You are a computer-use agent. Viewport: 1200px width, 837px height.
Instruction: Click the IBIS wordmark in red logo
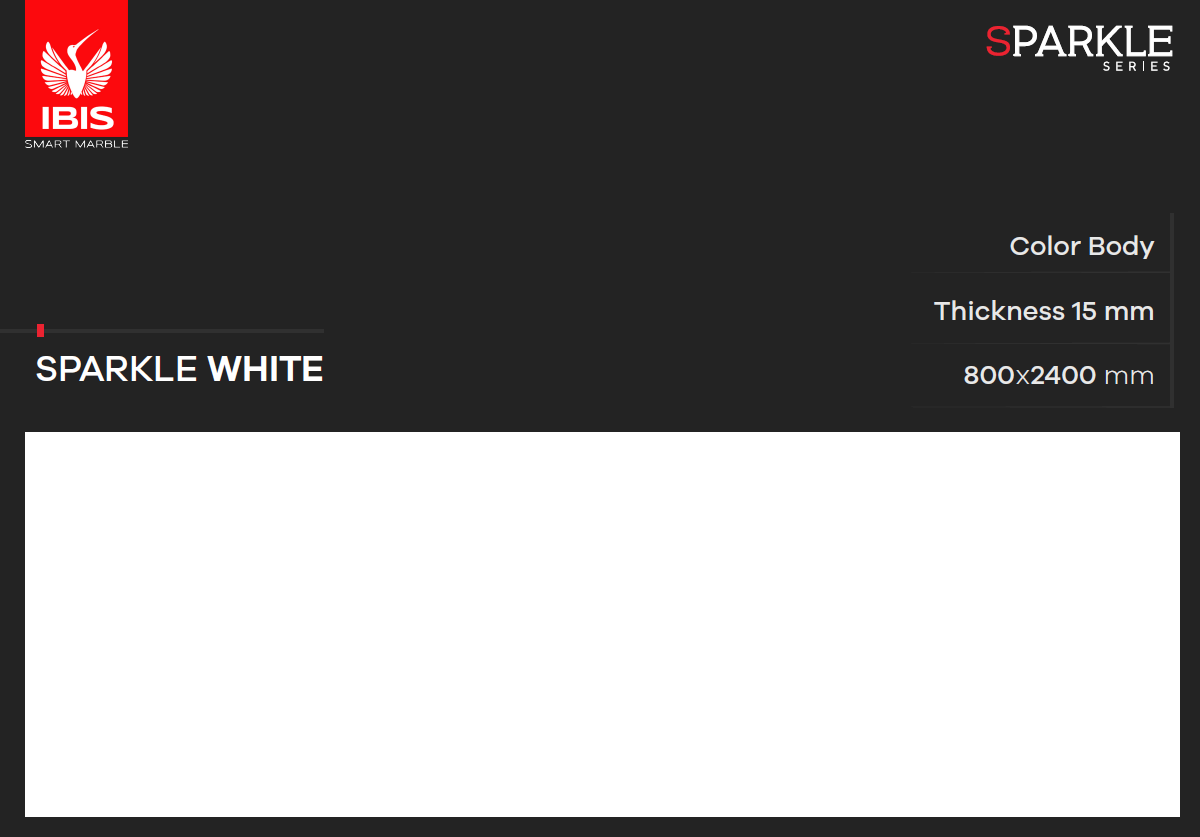(77, 118)
